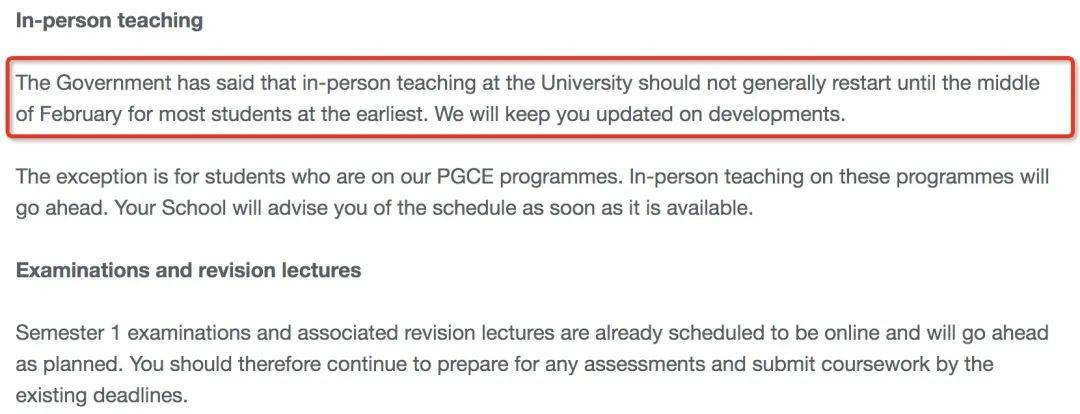
Task: Click the word "February" in the highlighted paragraph
Action: pos(81,114)
